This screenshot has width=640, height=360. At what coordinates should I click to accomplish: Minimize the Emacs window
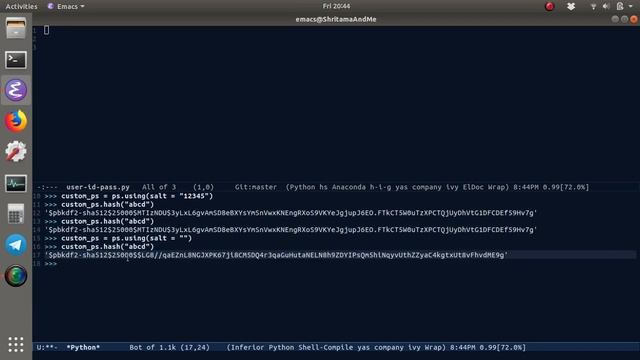coord(615,19)
